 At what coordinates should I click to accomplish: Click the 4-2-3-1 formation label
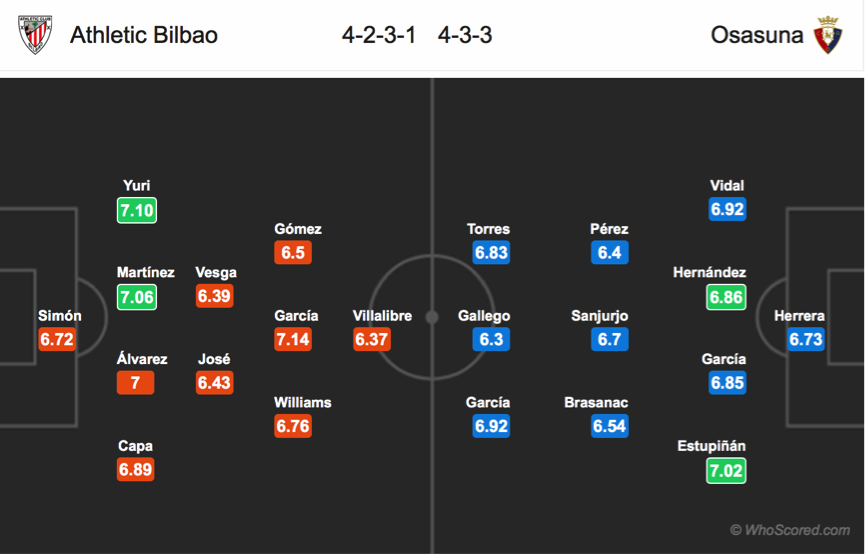[378, 35]
